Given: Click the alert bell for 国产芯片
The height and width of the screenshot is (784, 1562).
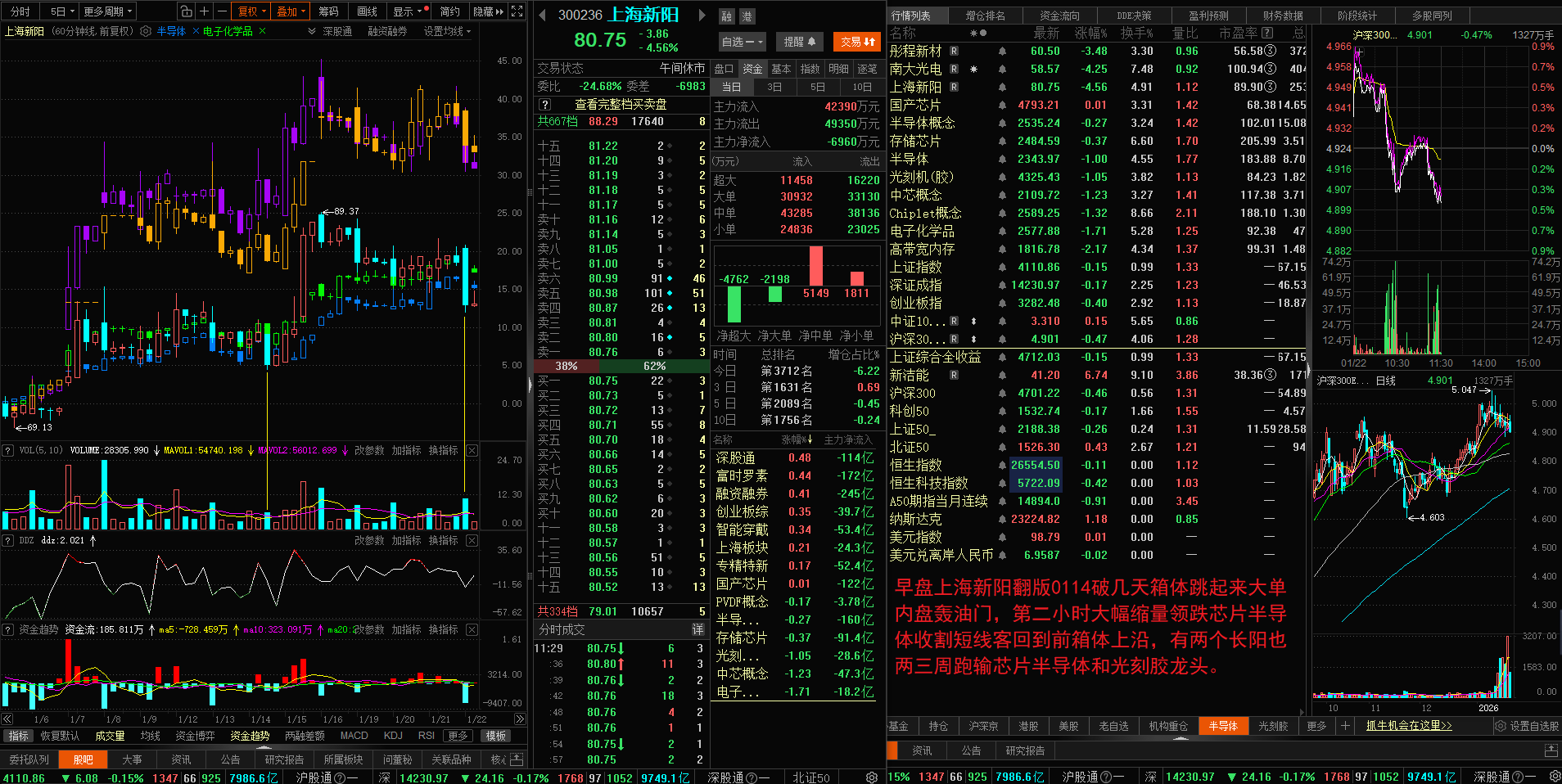Looking at the screenshot, I should coord(1002,105).
